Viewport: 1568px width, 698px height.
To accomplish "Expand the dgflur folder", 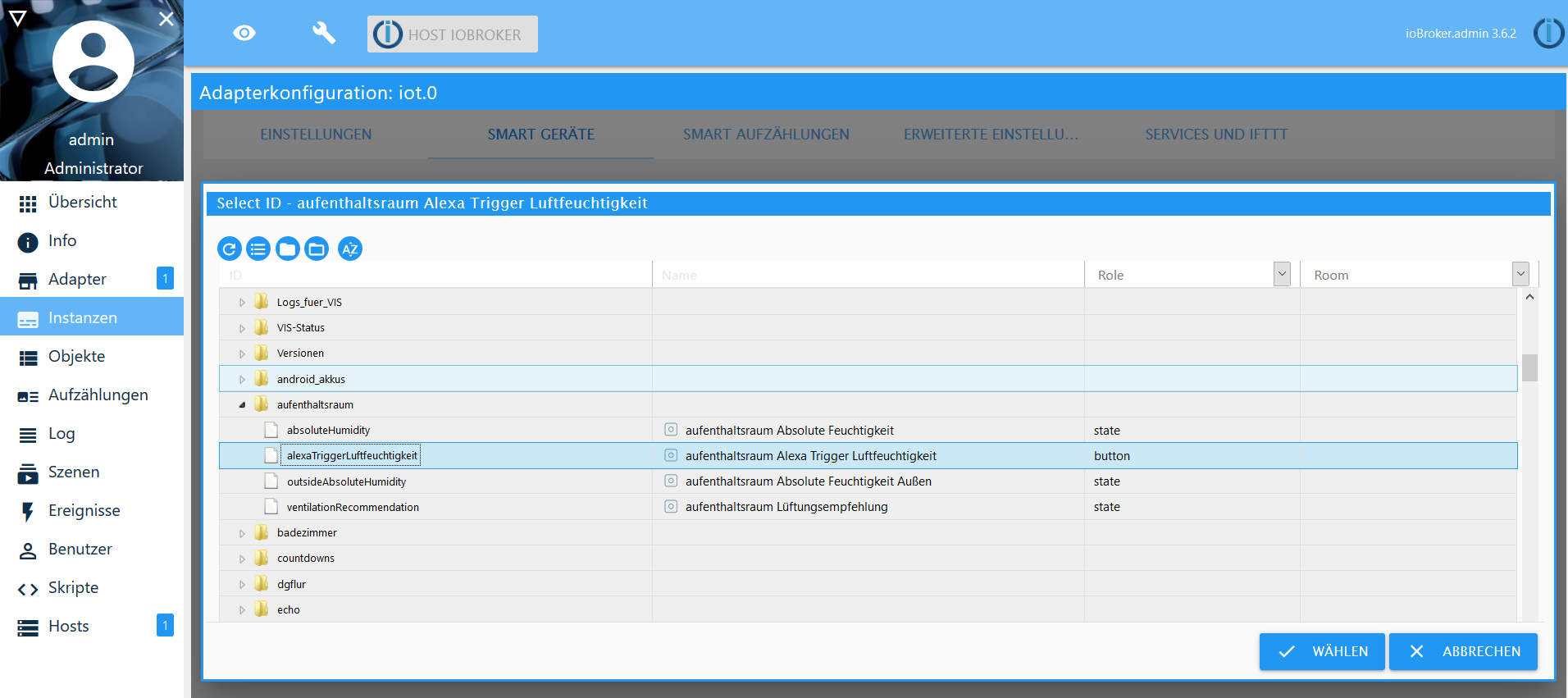I will point(242,585).
